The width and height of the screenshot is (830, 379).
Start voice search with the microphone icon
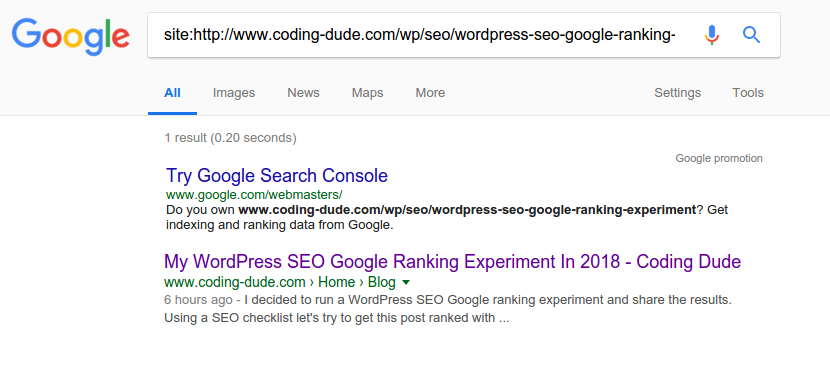[712, 35]
